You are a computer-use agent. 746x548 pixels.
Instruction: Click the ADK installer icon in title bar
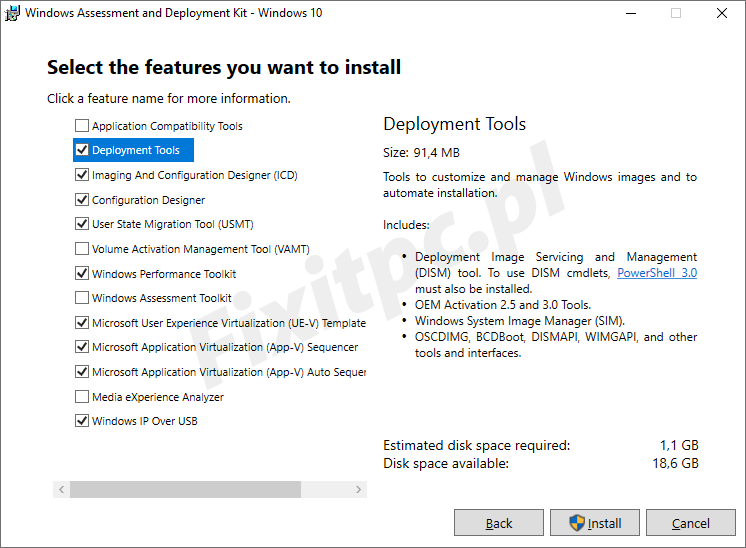pyautogui.click(x=11, y=13)
